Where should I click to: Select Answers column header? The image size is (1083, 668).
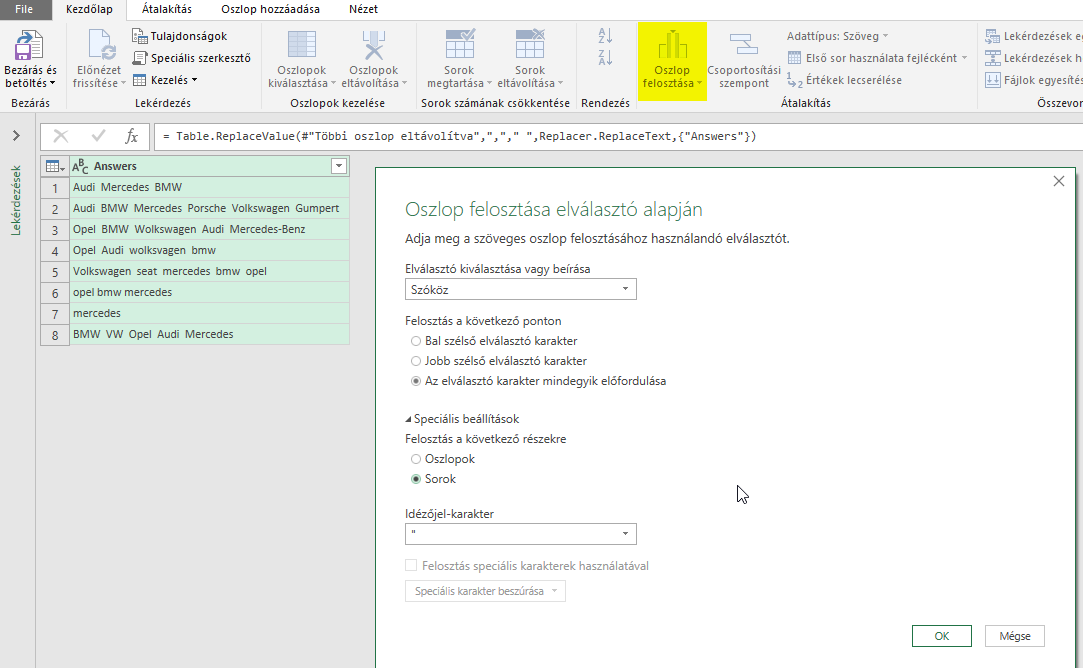click(209, 166)
